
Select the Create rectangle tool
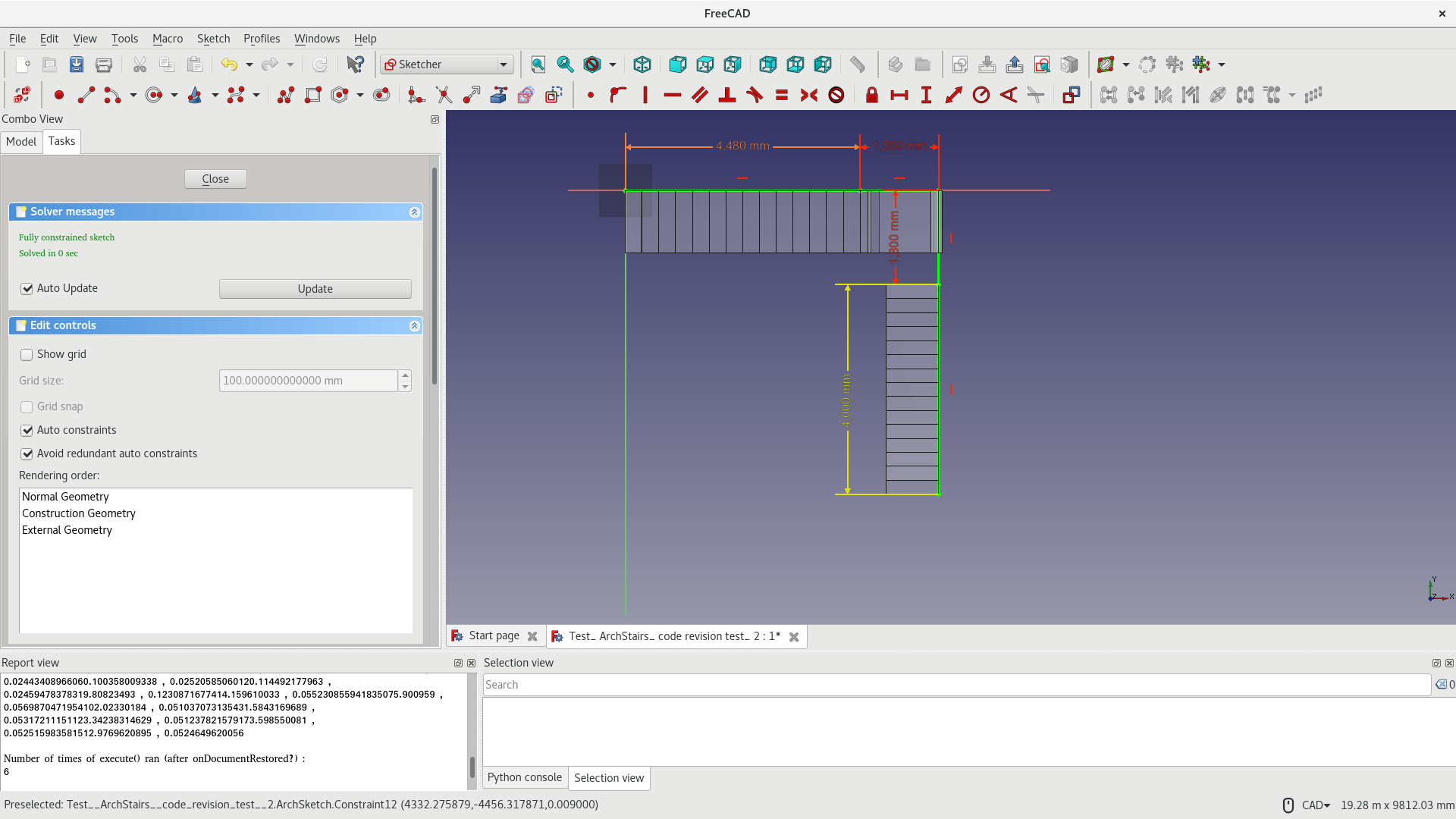[312, 95]
